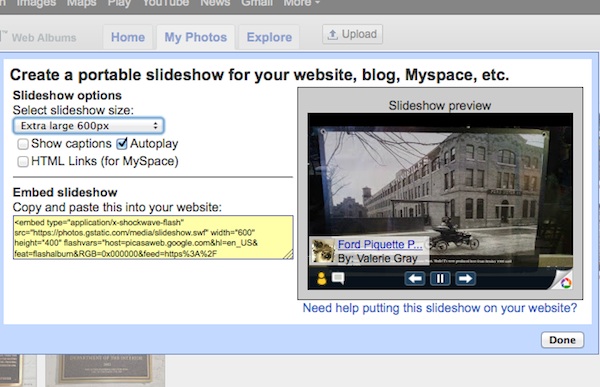Click the previous slide arrow in preview

tap(415, 278)
